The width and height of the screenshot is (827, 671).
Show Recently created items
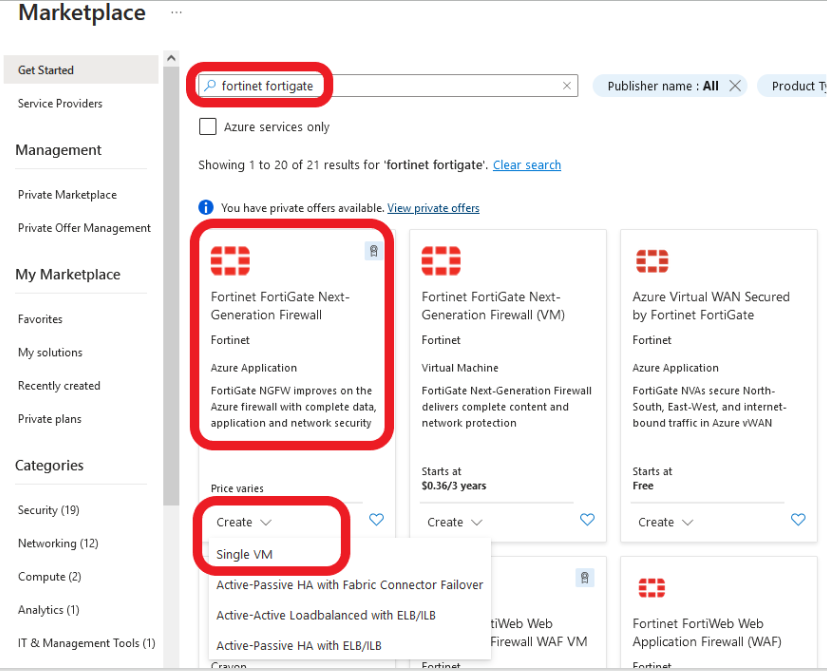click(59, 386)
